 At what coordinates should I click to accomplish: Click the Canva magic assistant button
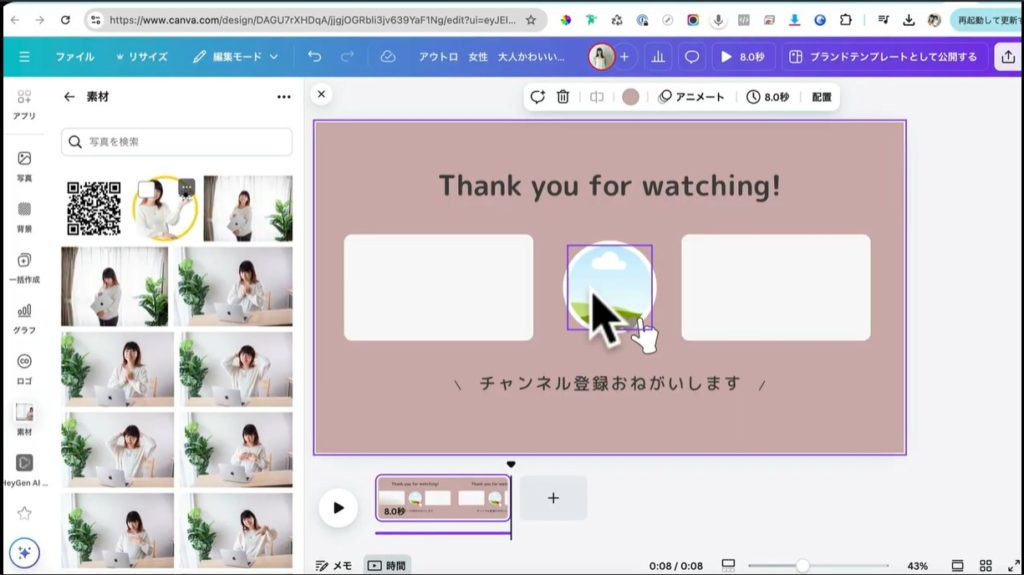coord(24,553)
